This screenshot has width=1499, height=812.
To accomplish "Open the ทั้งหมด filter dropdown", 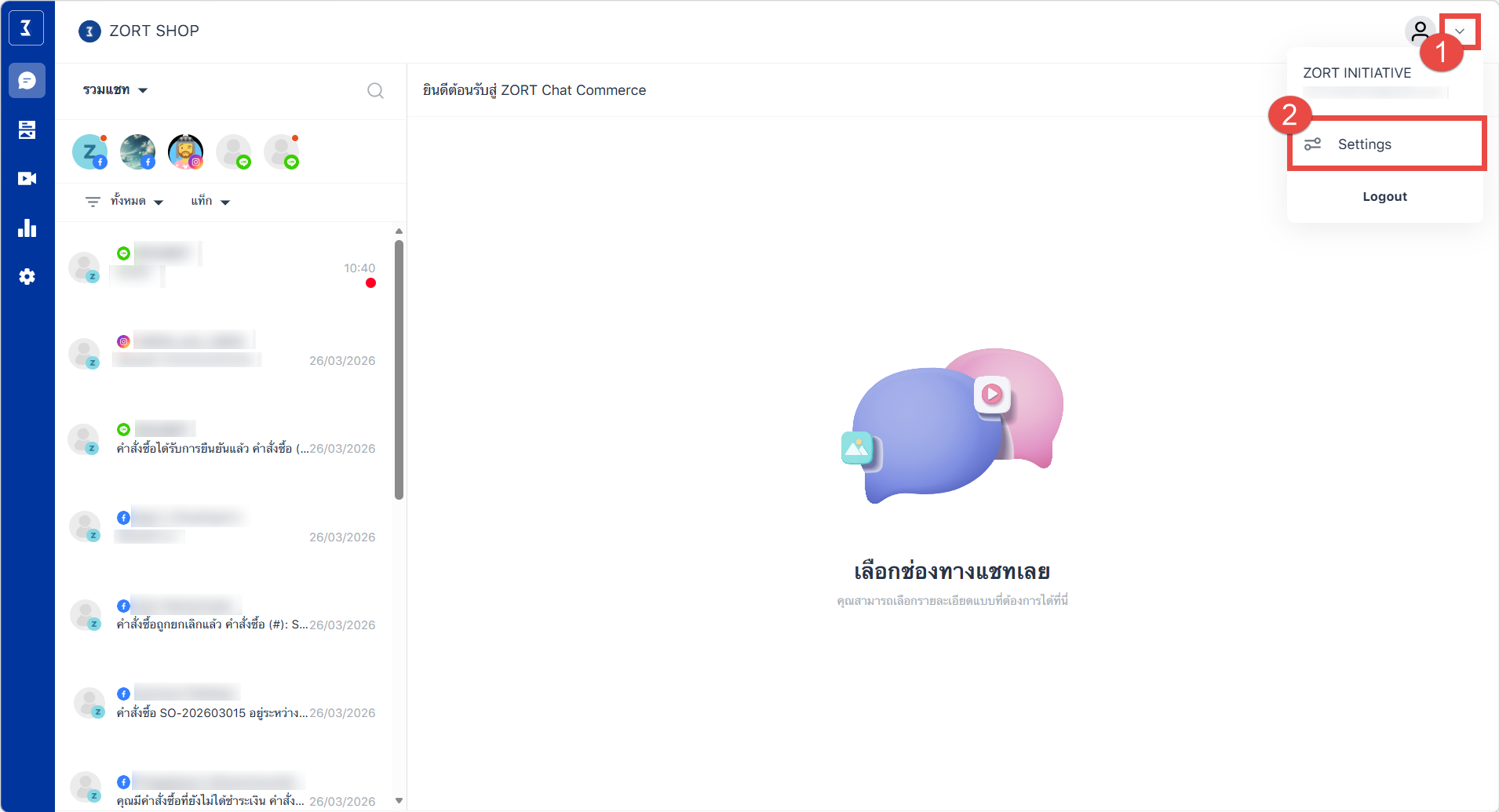I will [x=137, y=202].
